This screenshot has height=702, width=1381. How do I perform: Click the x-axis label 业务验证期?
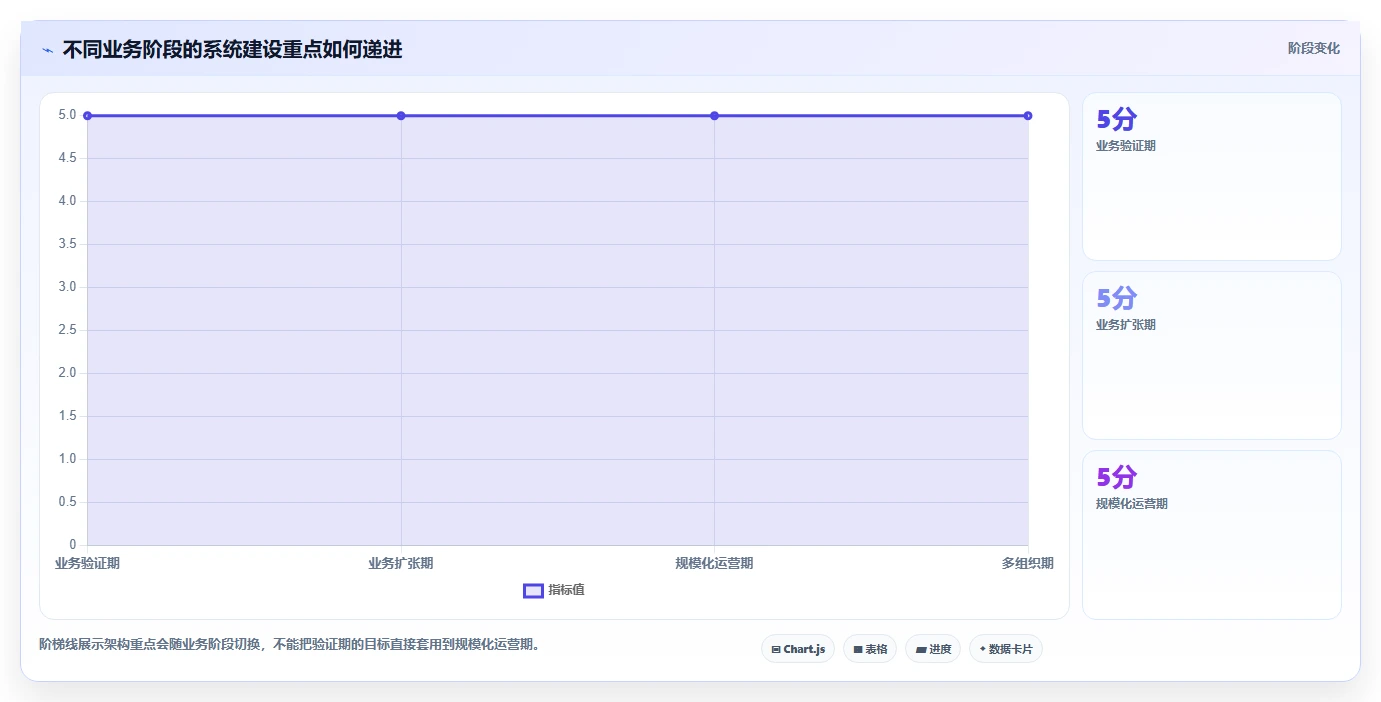[87, 563]
